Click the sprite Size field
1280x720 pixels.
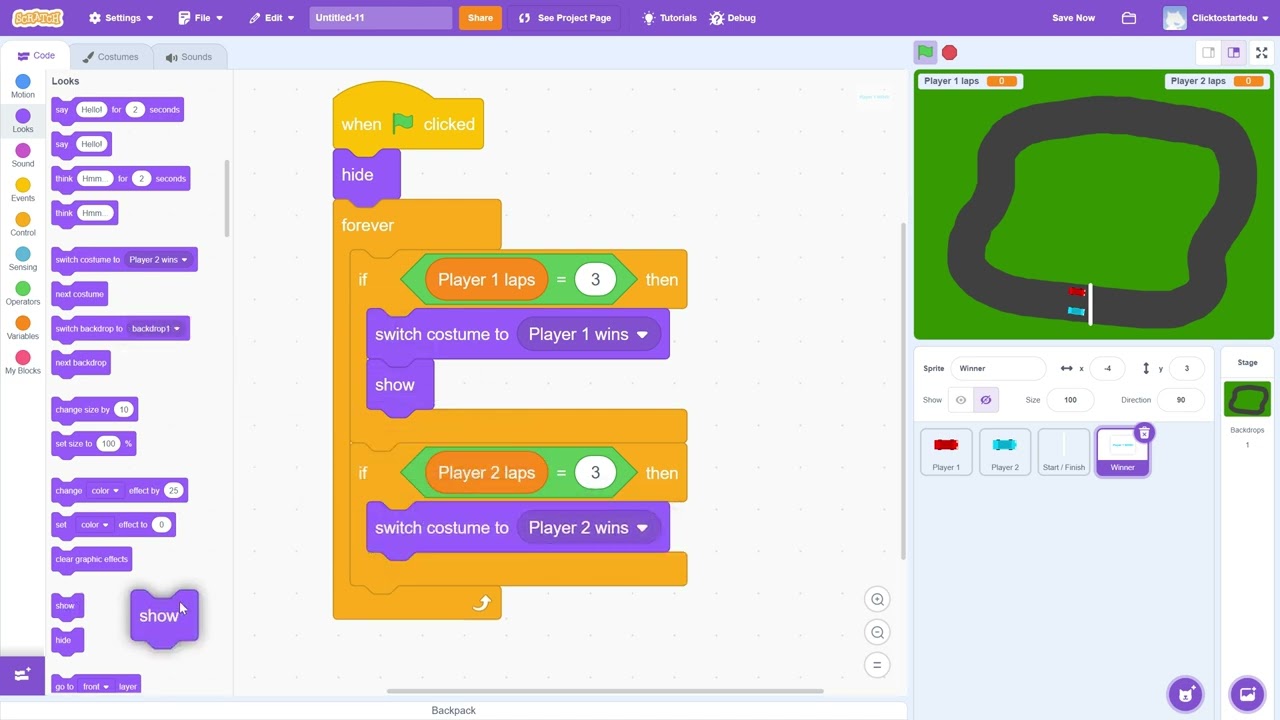click(1071, 400)
